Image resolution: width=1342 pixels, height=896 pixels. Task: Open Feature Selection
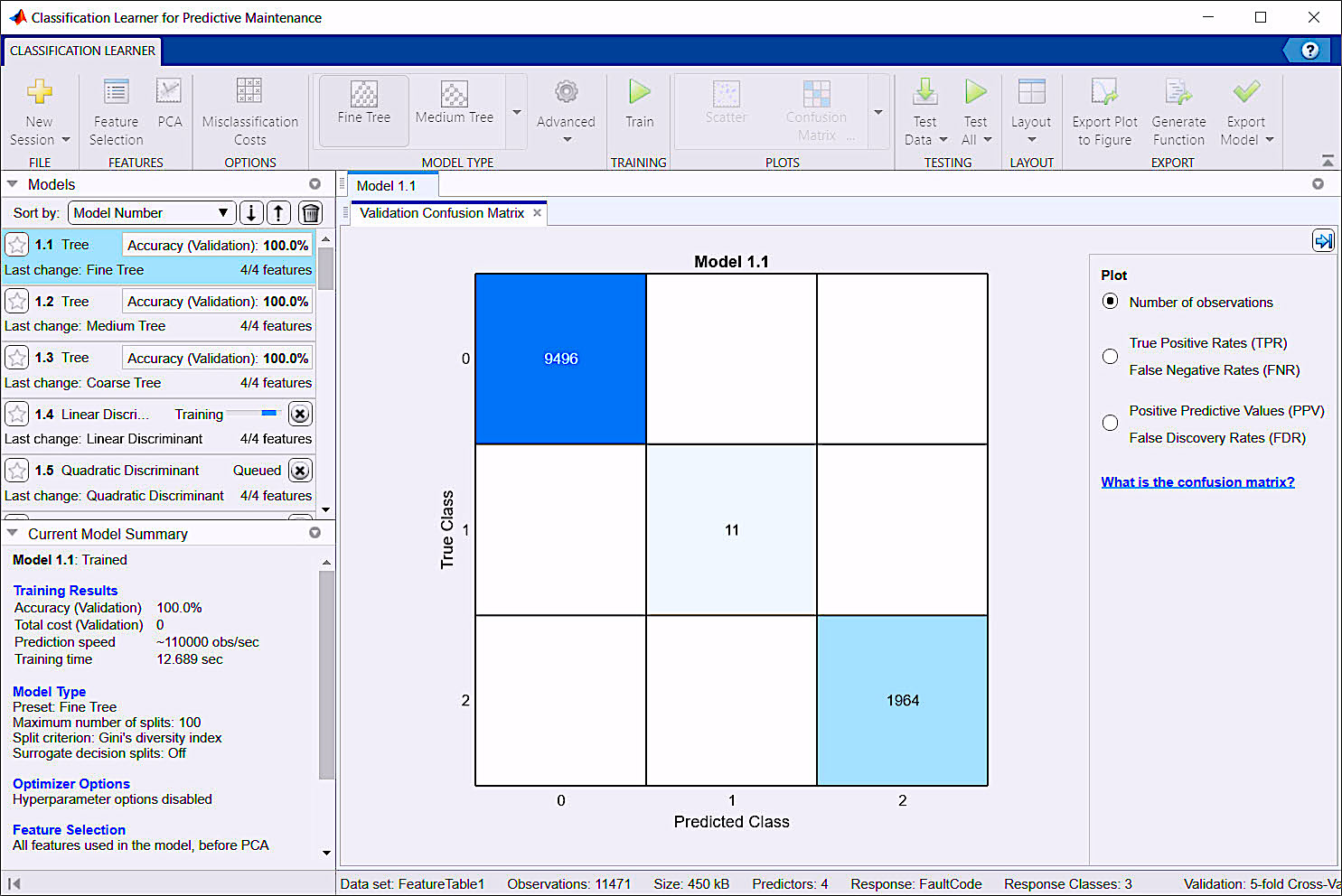pyautogui.click(x=116, y=113)
